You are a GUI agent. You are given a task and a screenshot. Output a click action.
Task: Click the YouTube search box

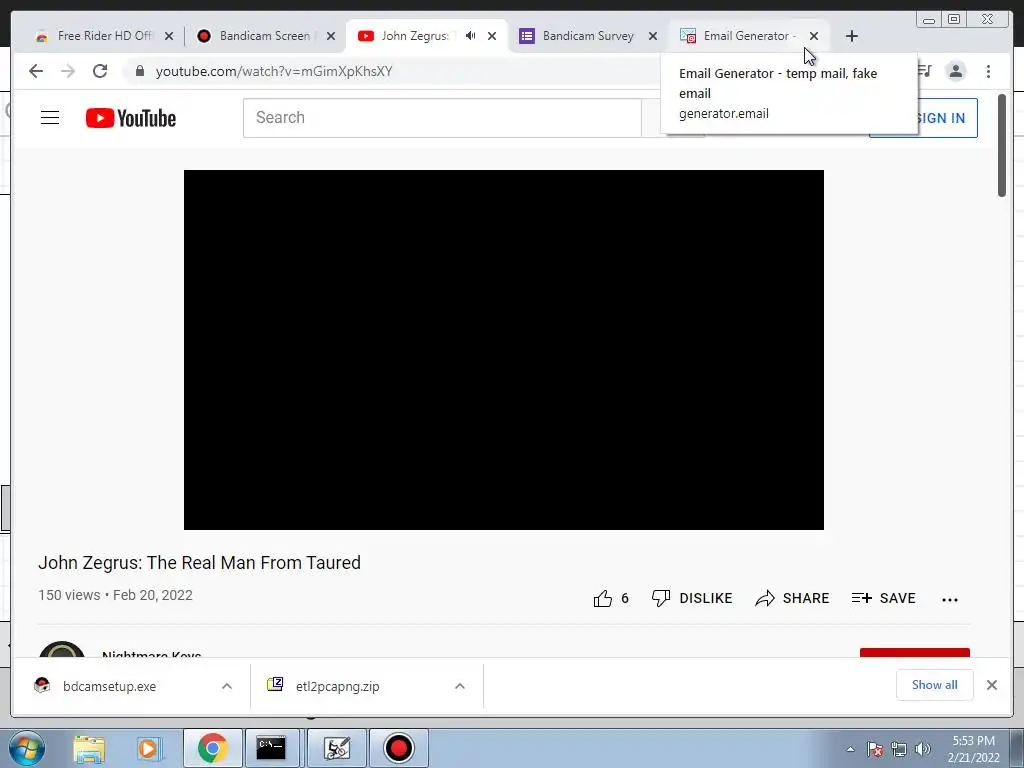[x=442, y=118]
